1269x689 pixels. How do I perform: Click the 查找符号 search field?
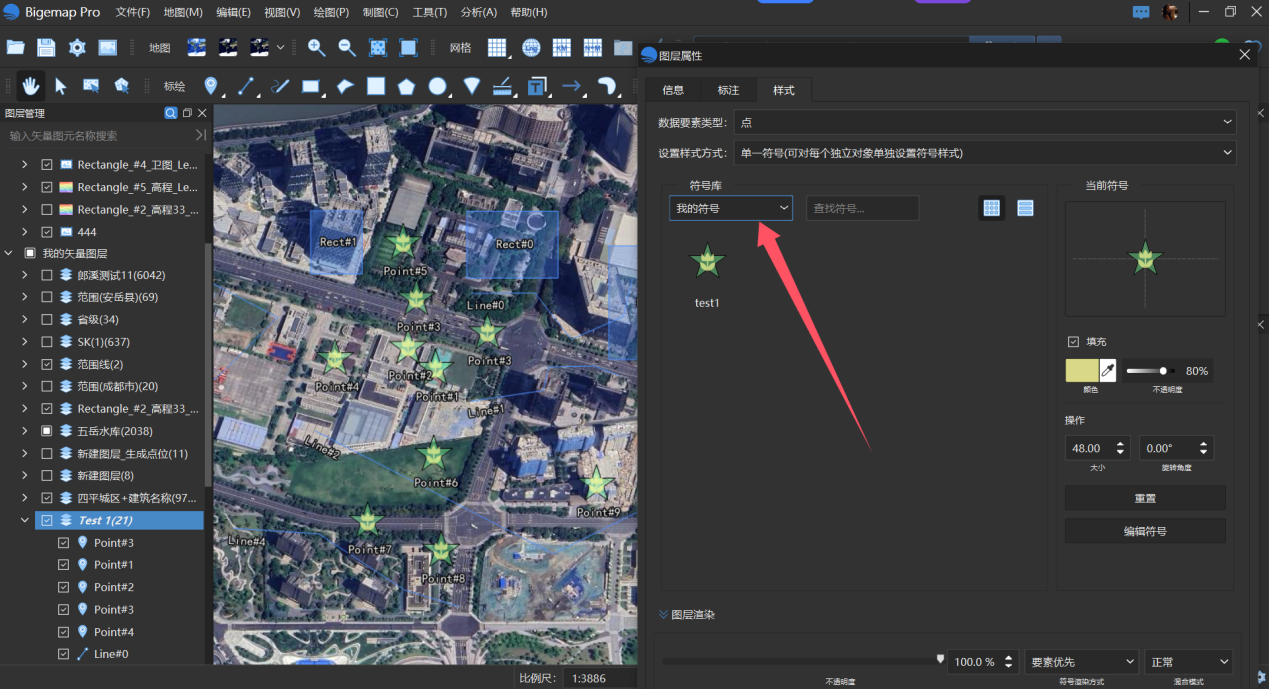[863, 208]
